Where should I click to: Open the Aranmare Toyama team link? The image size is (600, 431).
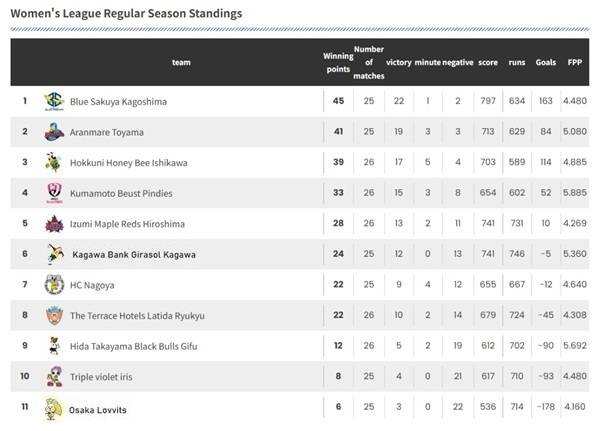click(107, 132)
